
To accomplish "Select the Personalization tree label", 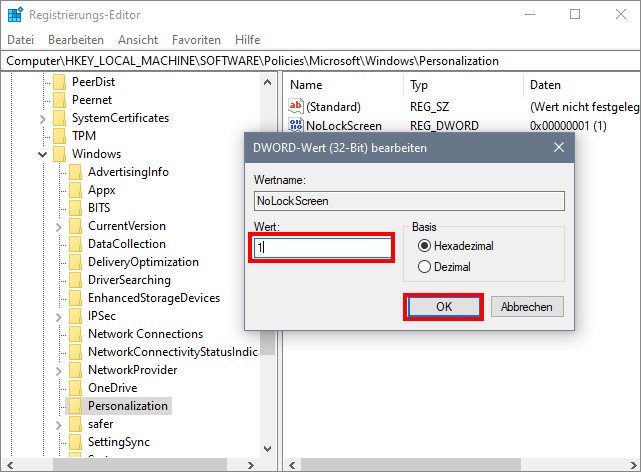I will 128,406.
